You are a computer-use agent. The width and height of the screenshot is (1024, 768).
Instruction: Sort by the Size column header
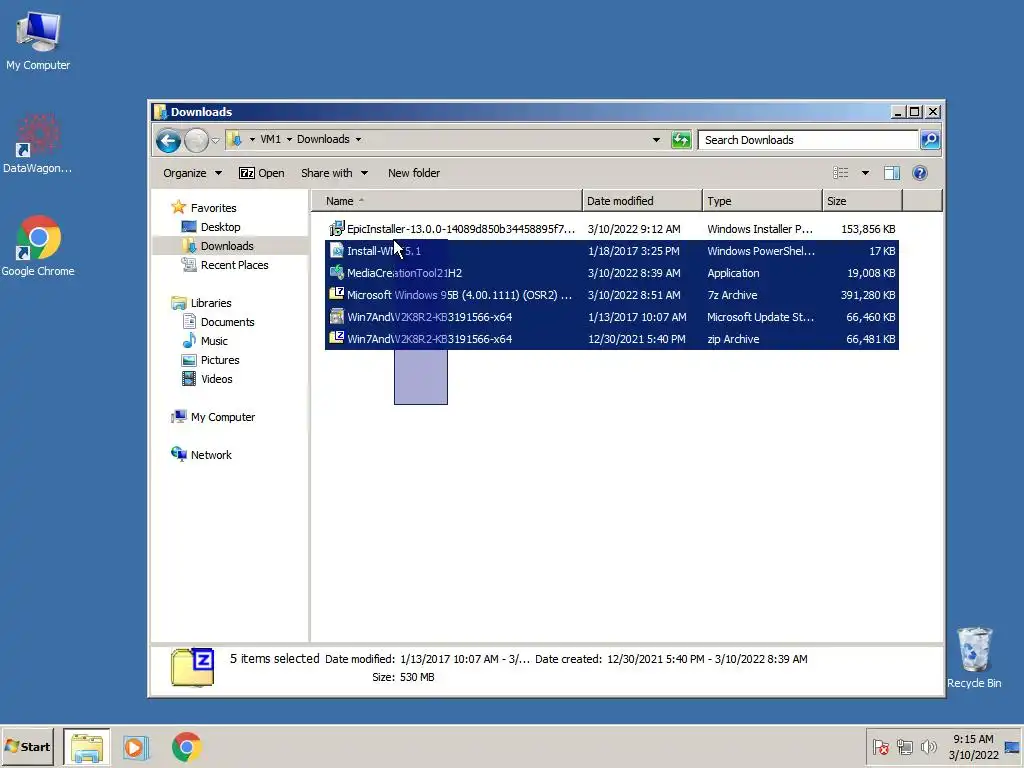(862, 201)
